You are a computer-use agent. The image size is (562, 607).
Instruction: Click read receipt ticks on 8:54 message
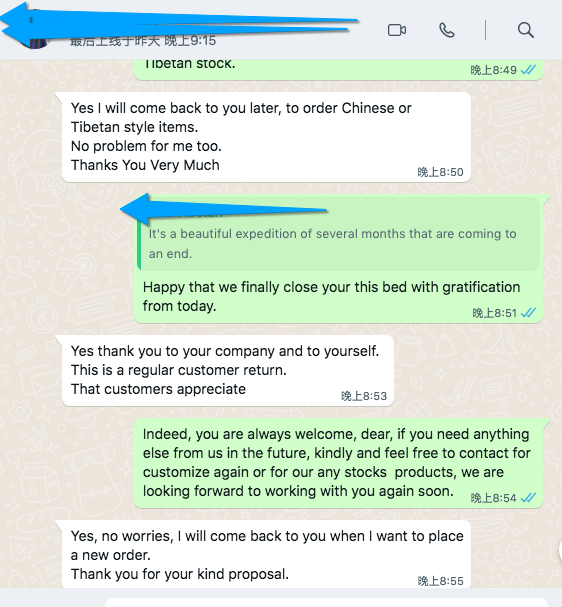click(x=528, y=497)
